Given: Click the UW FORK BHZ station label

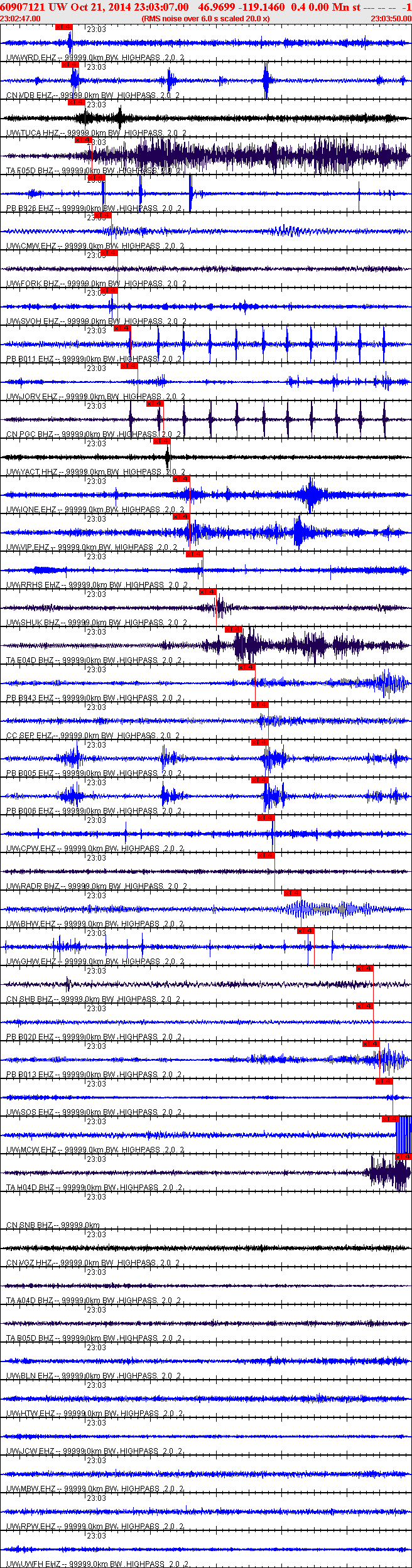Looking at the screenshot, I should [x=96, y=284].
